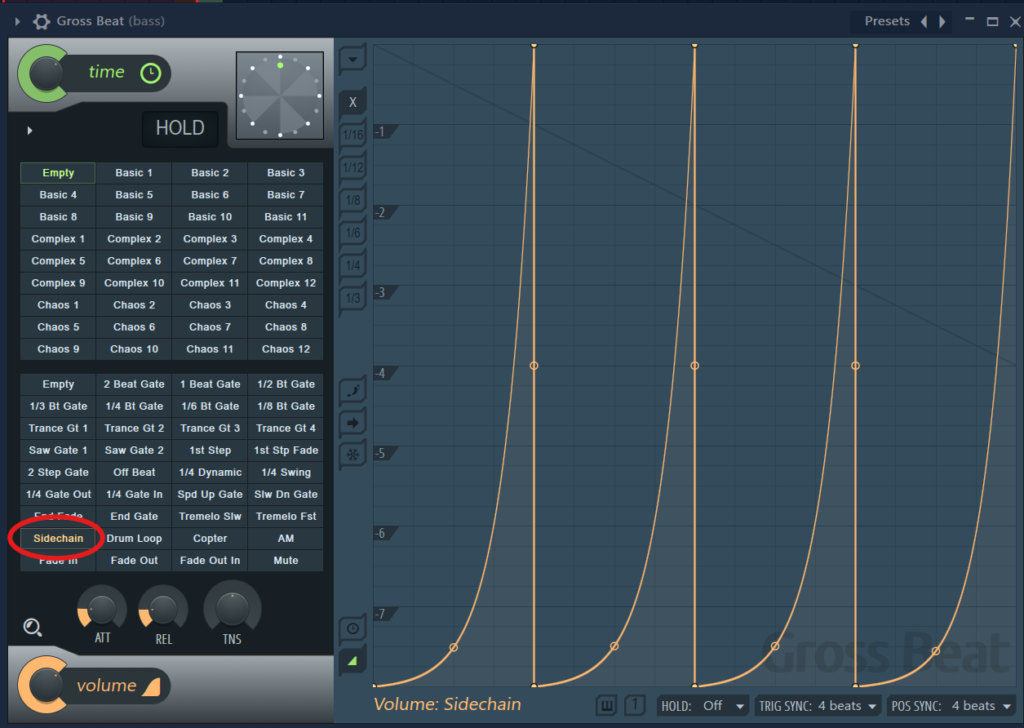Go to next preset arrow
Image resolution: width=1024 pixels, height=728 pixels.
tap(942, 22)
